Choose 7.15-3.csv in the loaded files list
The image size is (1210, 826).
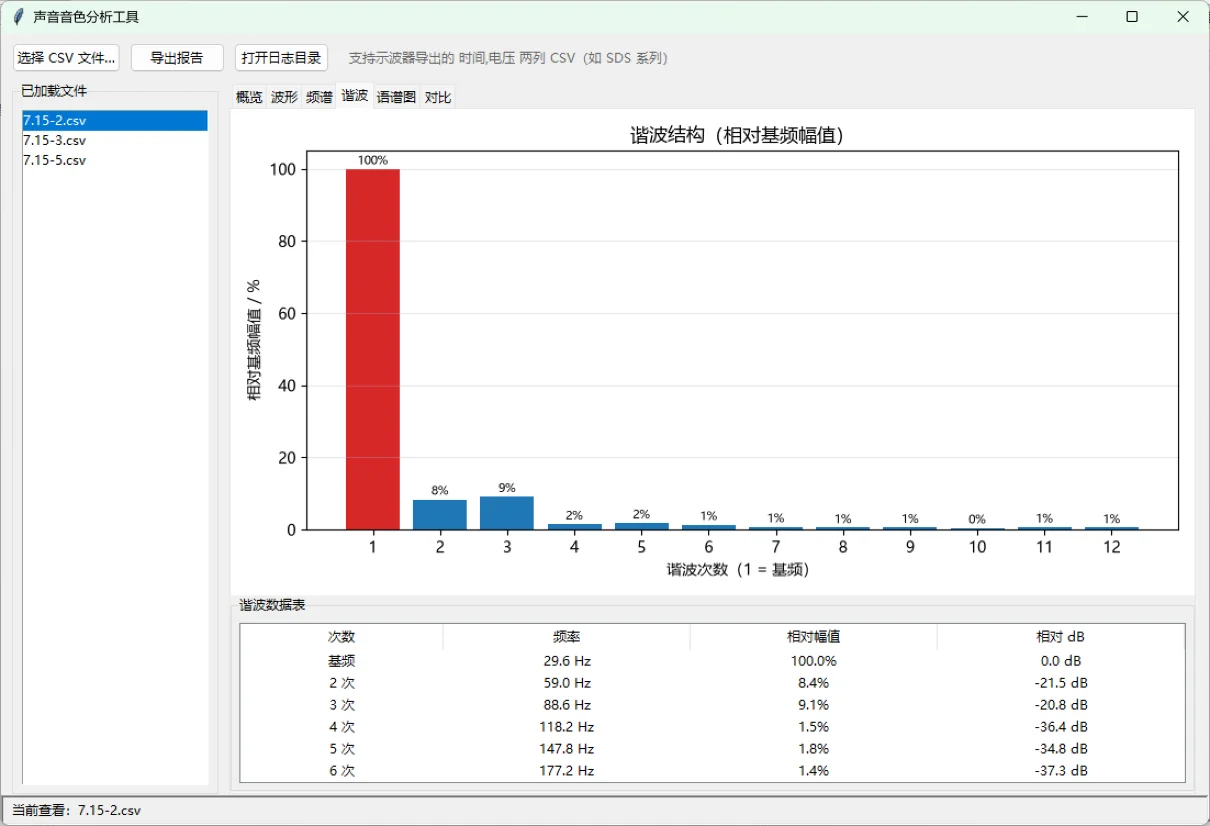click(115, 140)
